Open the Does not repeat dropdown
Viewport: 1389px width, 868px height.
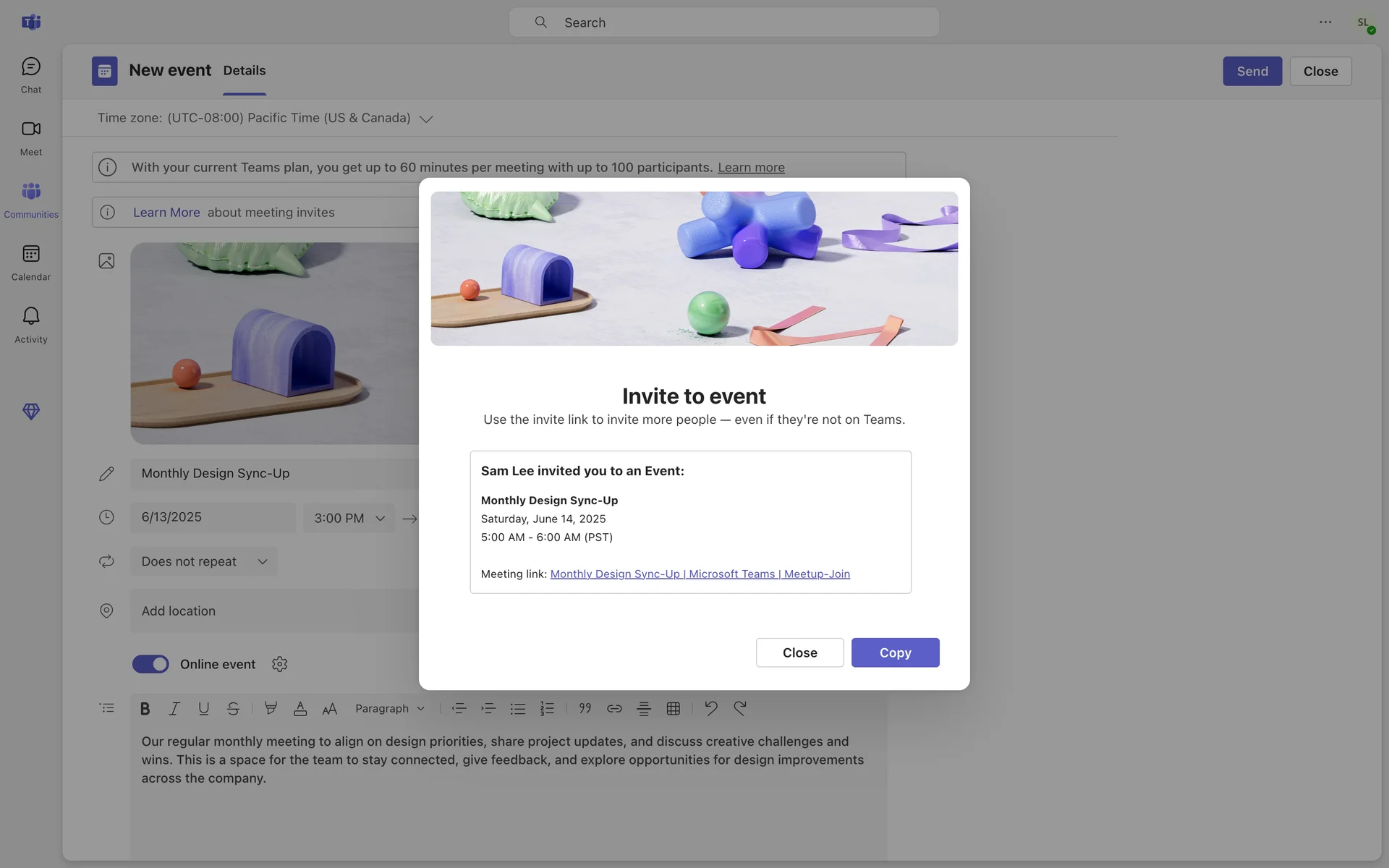click(204, 561)
